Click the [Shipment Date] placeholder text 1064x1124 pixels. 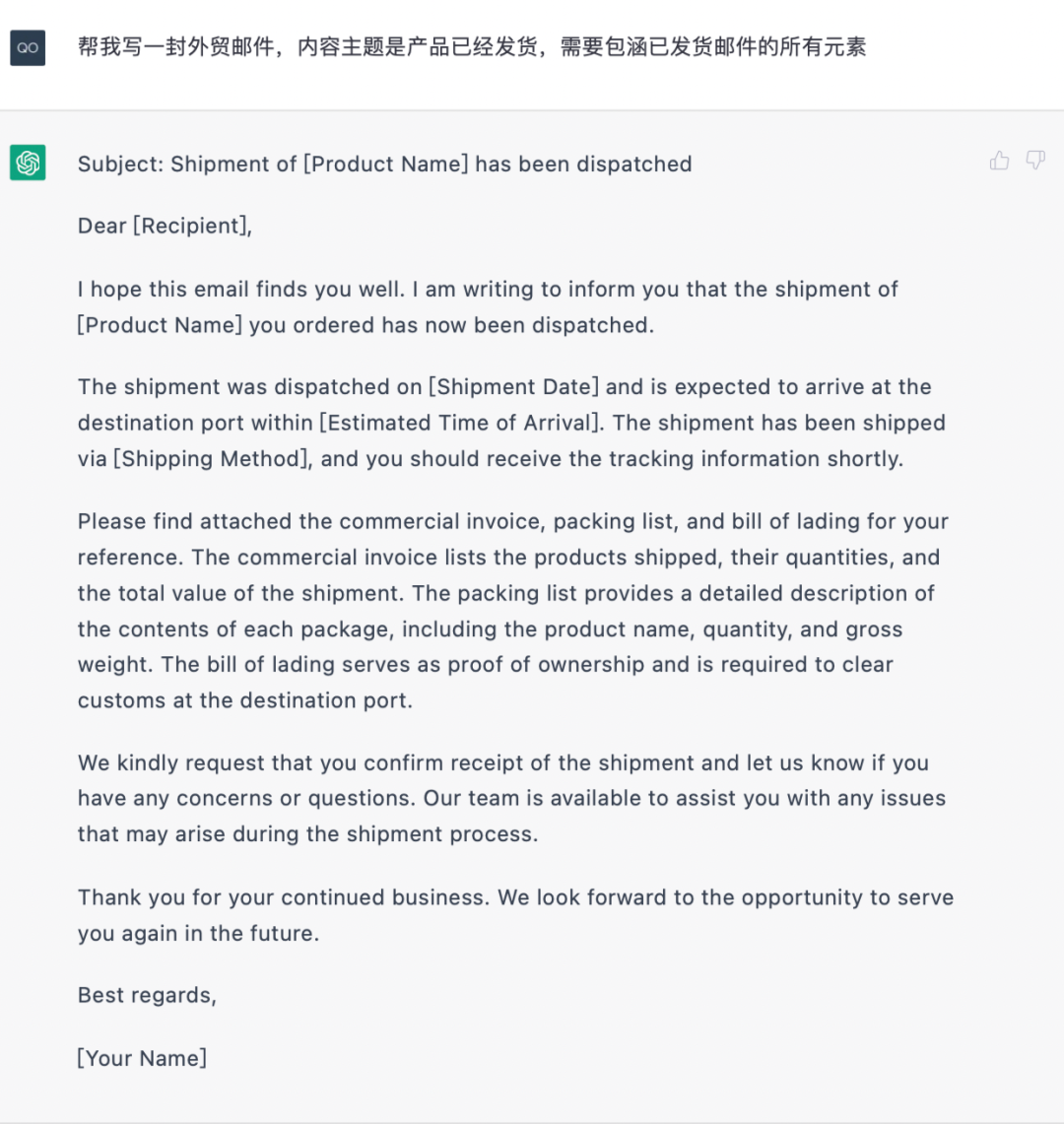click(513, 387)
